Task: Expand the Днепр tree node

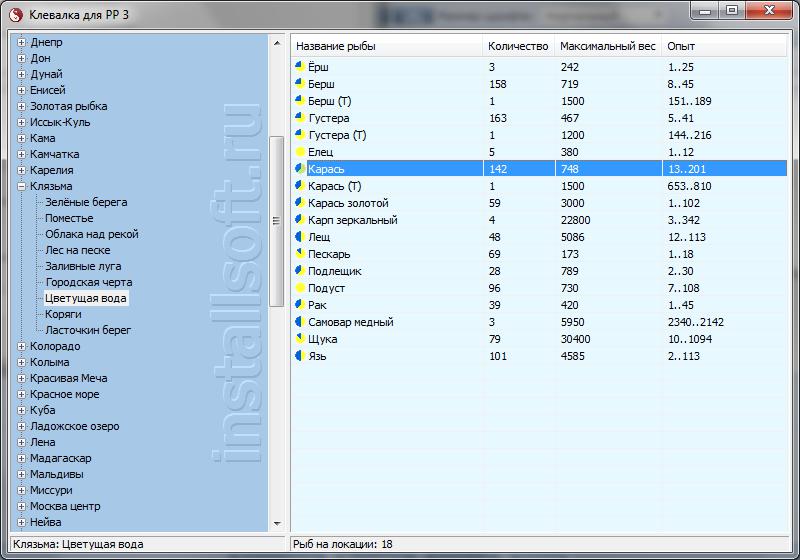Action: 21,42
